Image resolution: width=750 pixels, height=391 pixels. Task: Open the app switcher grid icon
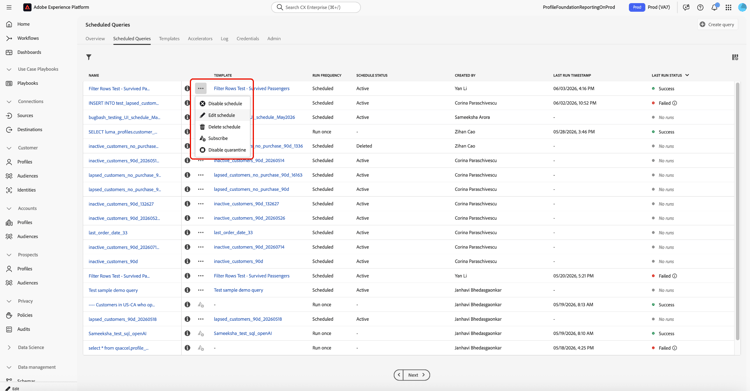click(728, 8)
